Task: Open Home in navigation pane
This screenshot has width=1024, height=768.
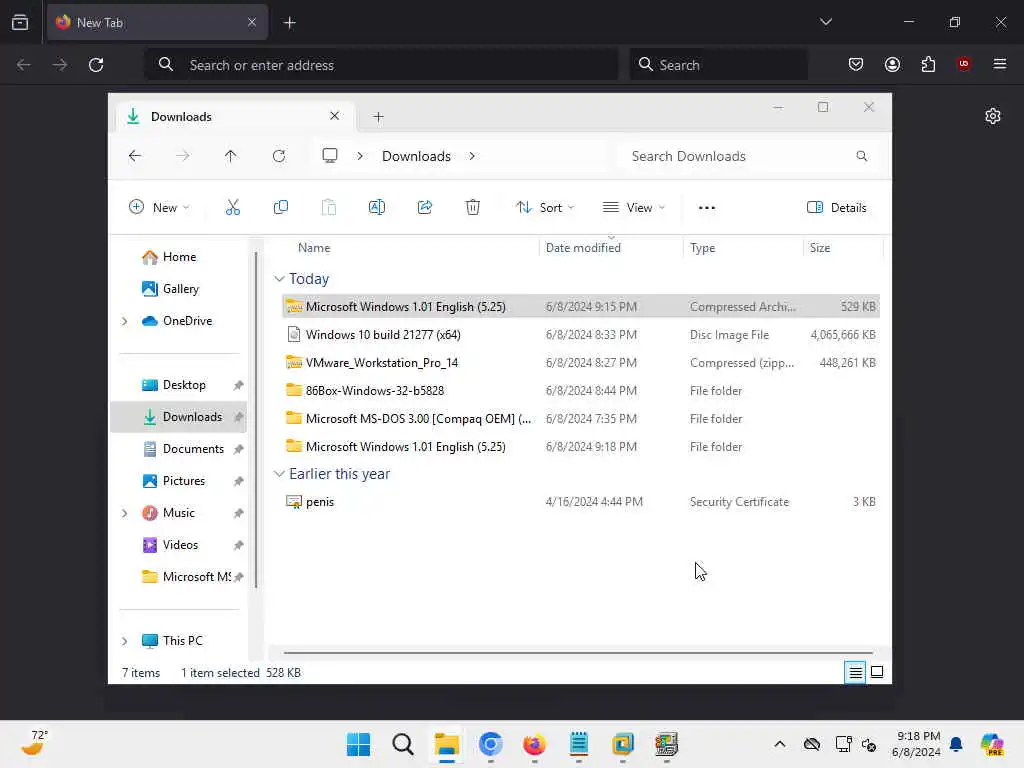Action: click(x=180, y=257)
